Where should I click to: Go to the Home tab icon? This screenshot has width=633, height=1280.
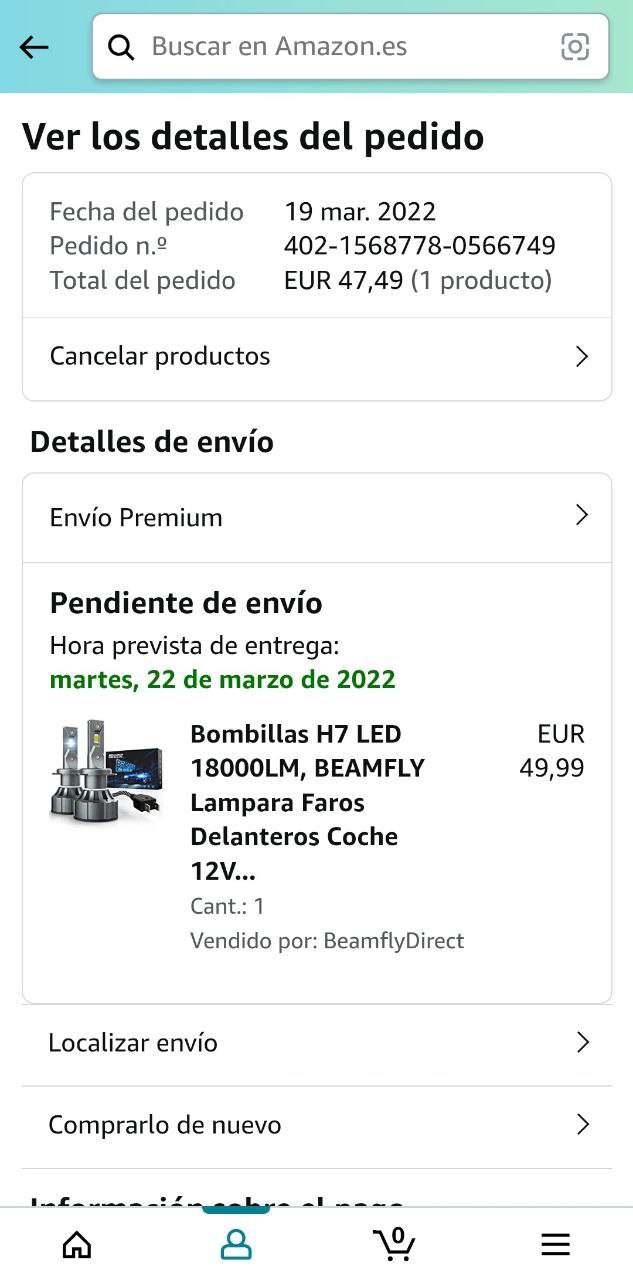(77, 1244)
